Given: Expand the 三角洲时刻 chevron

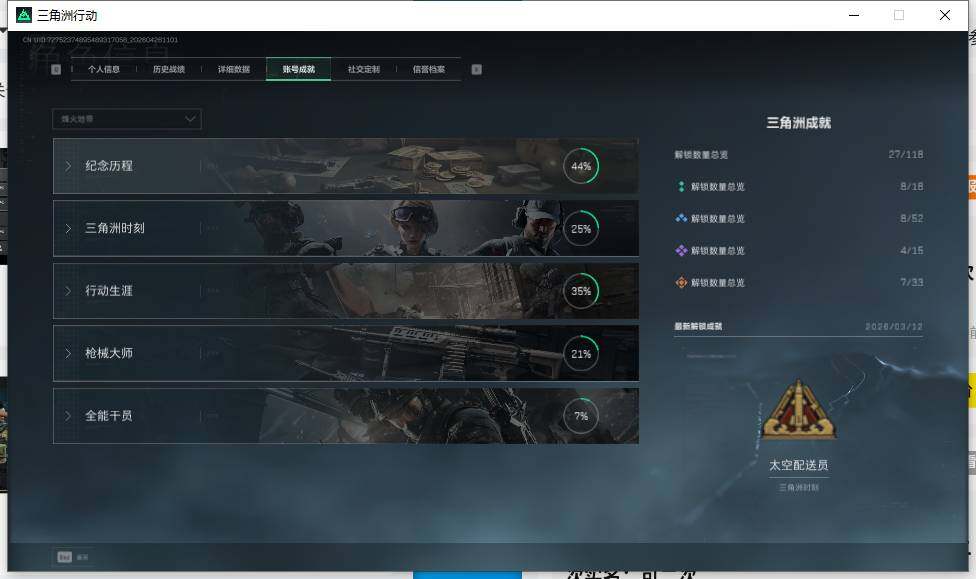Looking at the screenshot, I should 68,228.
